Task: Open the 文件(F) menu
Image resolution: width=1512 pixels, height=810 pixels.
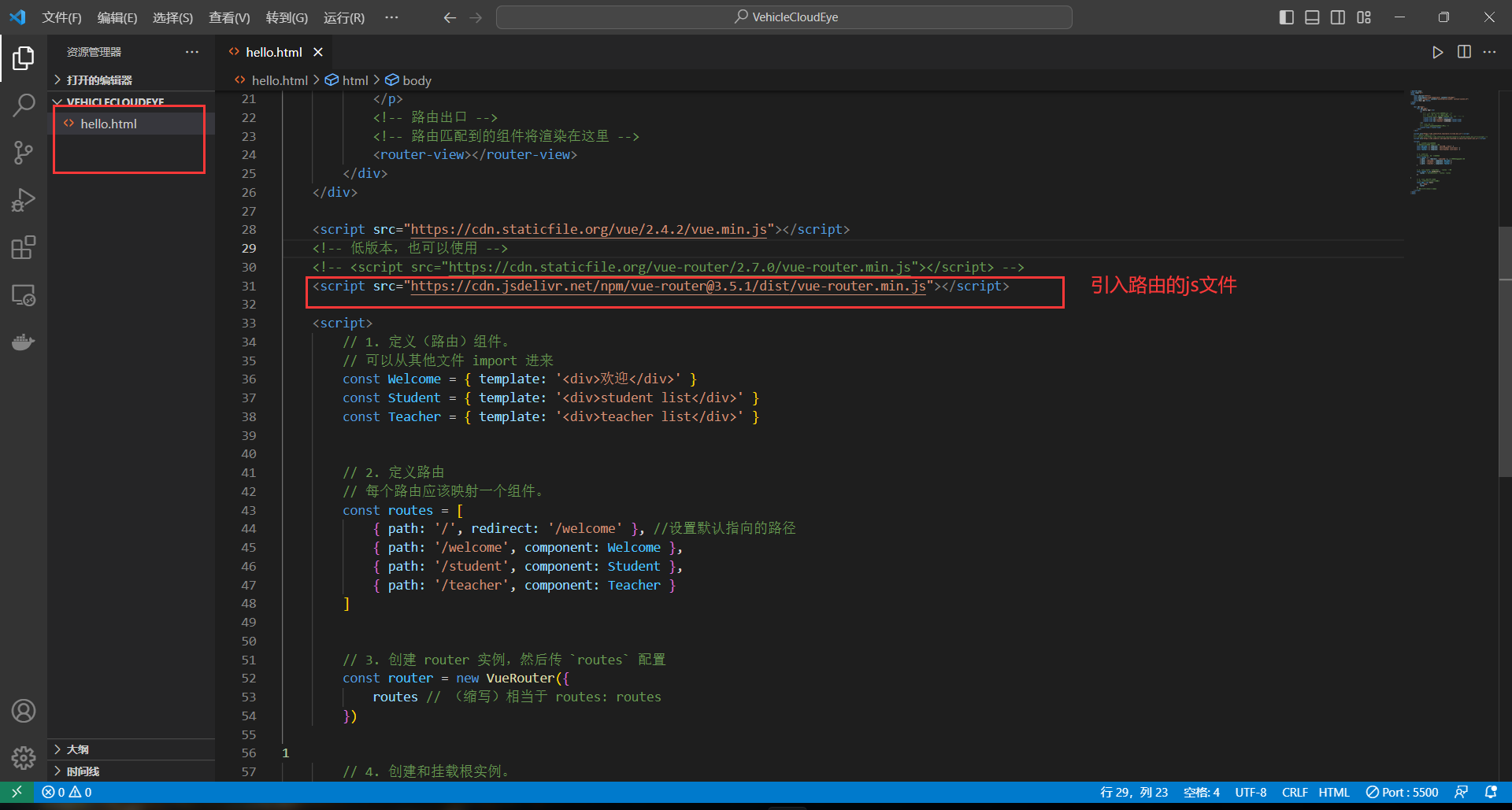Action: pyautogui.click(x=61, y=17)
